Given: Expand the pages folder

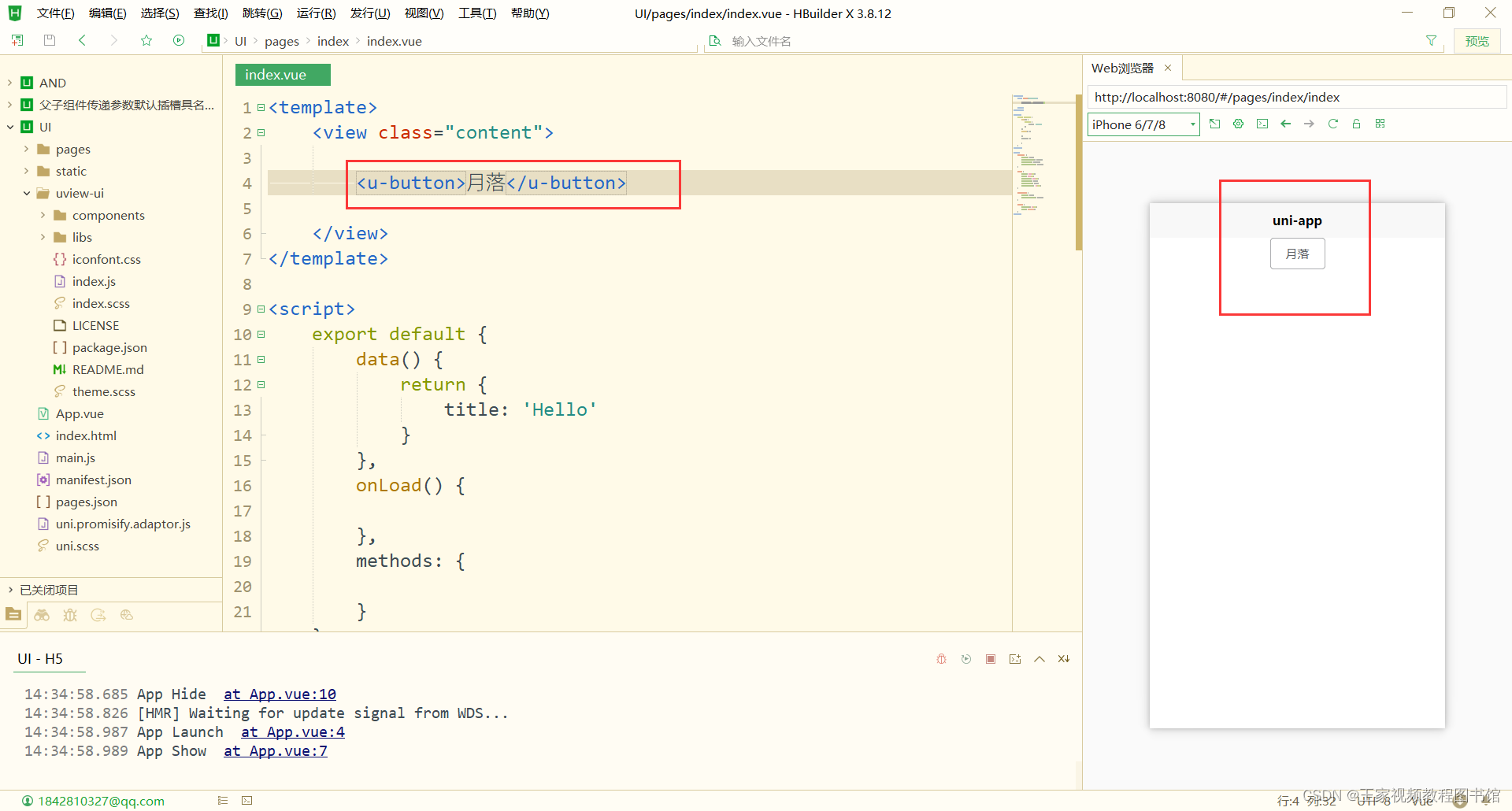Looking at the screenshot, I should coord(26,149).
